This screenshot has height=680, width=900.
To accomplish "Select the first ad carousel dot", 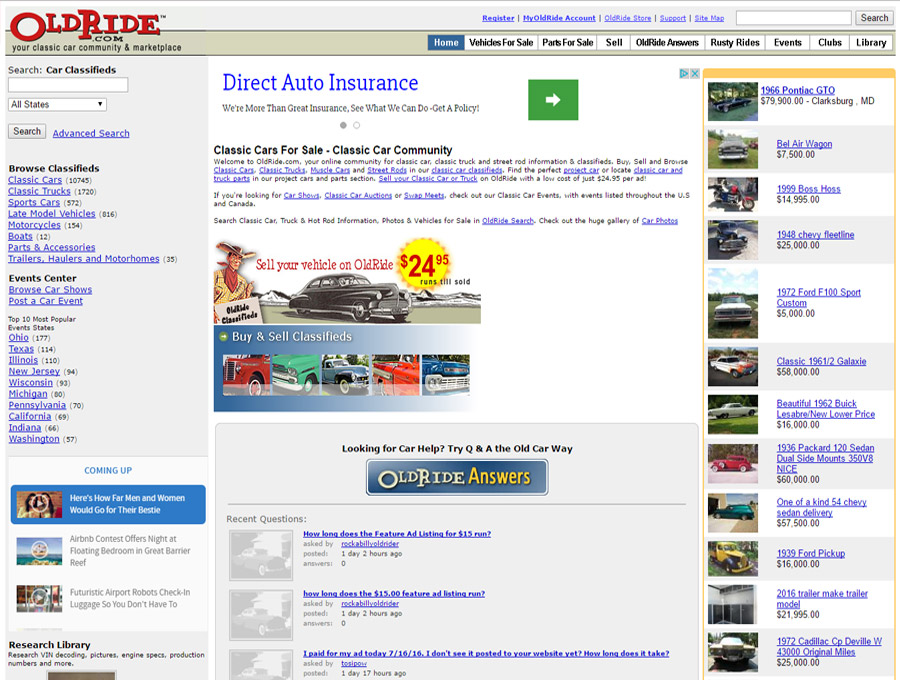I will 343,125.
